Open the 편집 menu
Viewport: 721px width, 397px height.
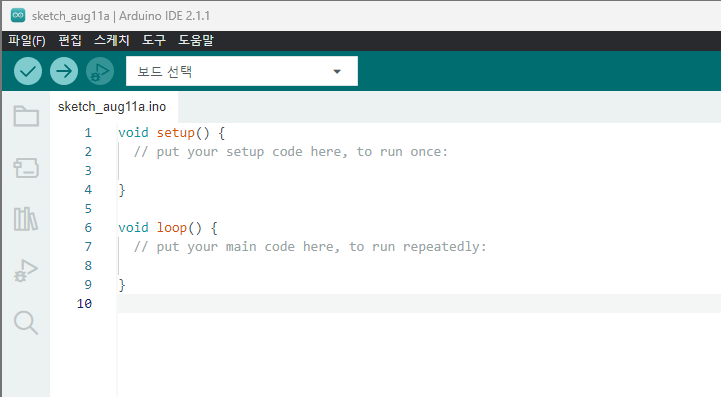coord(70,40)
